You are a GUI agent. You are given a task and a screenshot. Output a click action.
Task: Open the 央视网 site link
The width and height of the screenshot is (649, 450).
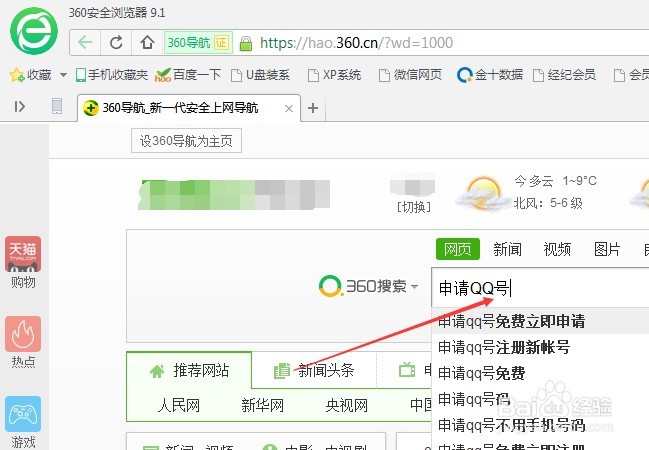[x=346, y=405]
